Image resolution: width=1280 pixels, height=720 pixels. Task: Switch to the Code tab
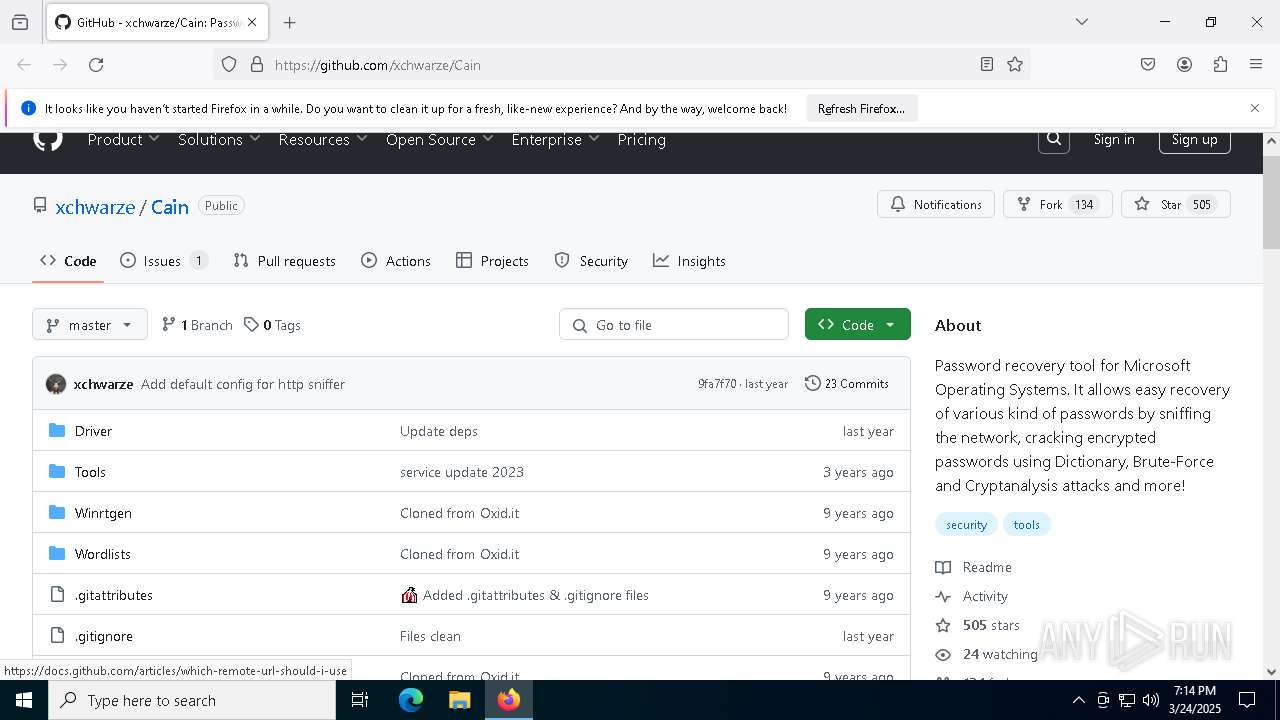tap(68, 261)
